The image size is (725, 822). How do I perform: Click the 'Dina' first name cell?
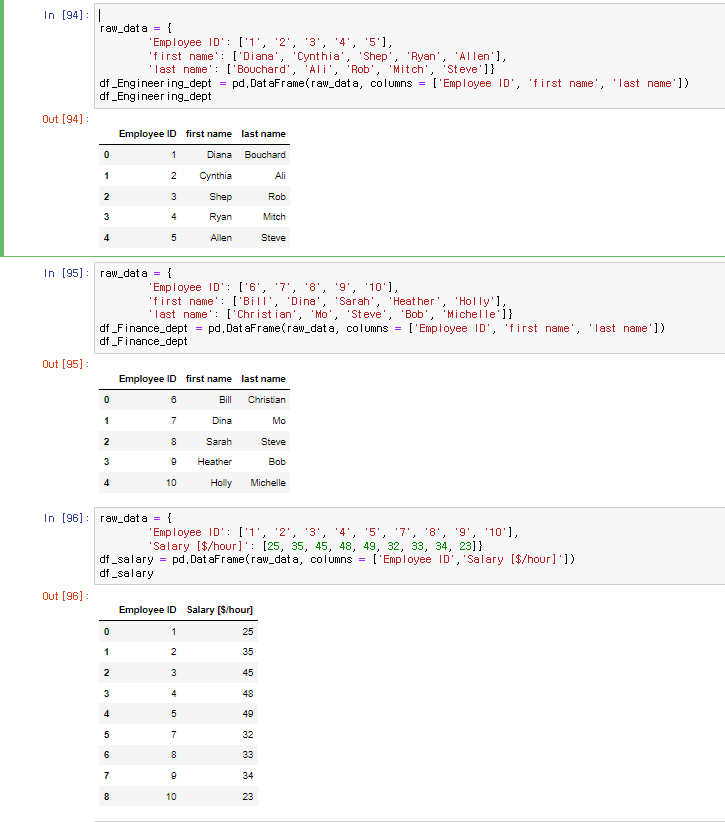point(222,420)
